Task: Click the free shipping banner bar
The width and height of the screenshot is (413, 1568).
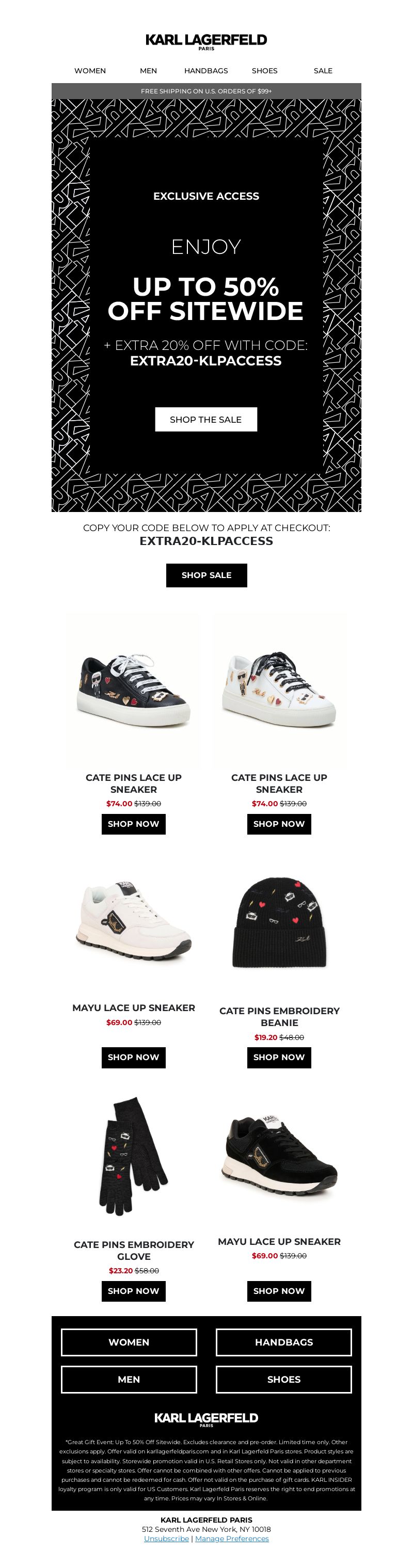Action: click(206, 91)
